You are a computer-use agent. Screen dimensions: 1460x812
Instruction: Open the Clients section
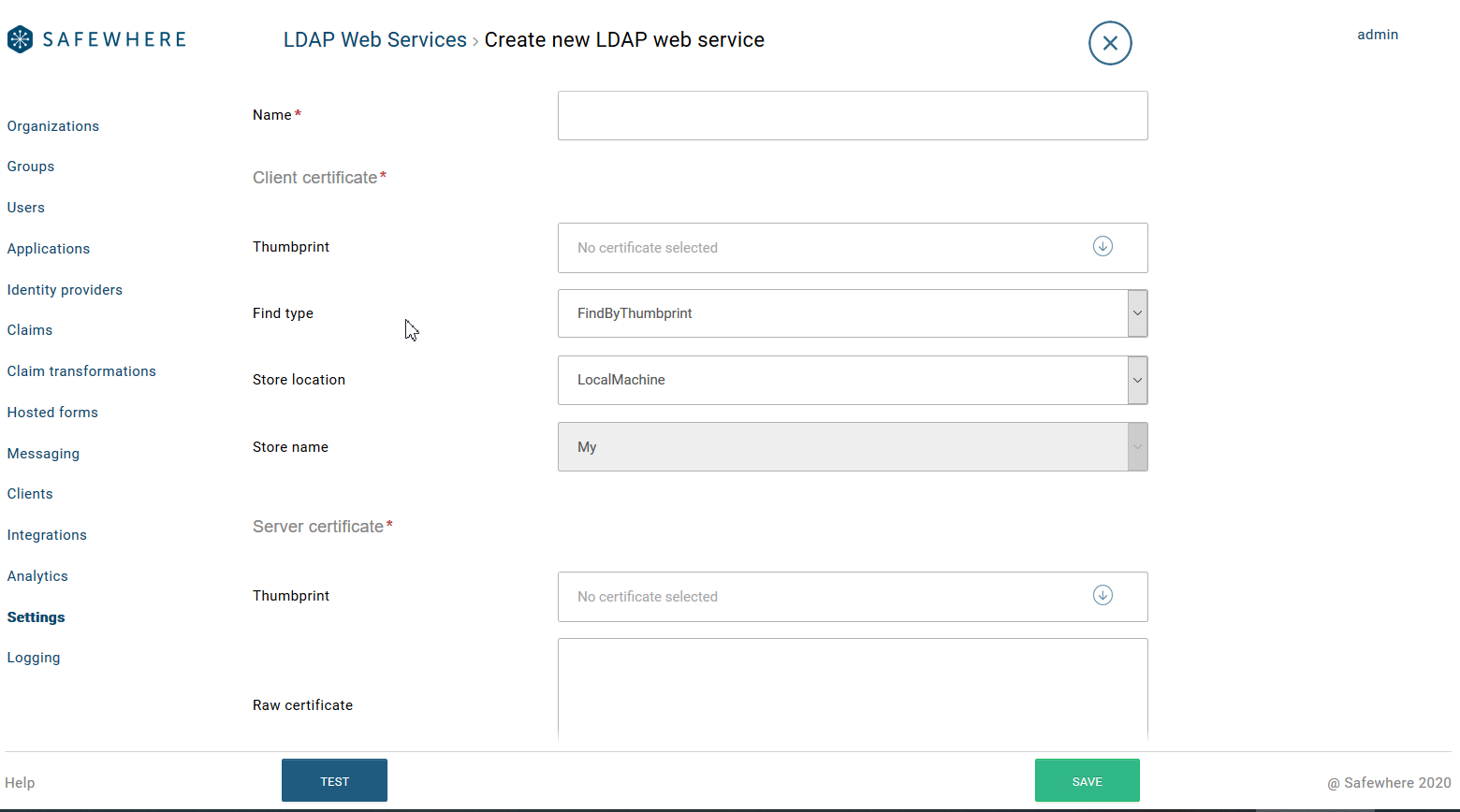click(30, 494)
